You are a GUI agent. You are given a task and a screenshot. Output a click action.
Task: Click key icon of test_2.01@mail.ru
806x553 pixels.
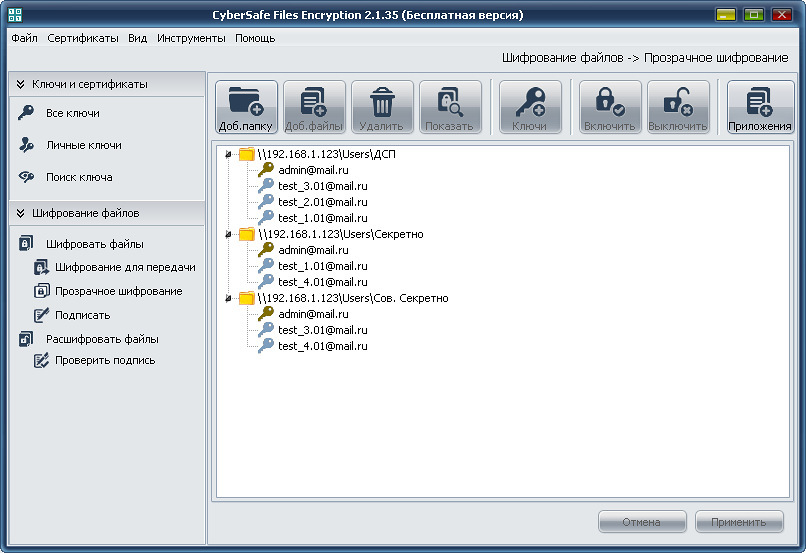(x=266, y=201)
